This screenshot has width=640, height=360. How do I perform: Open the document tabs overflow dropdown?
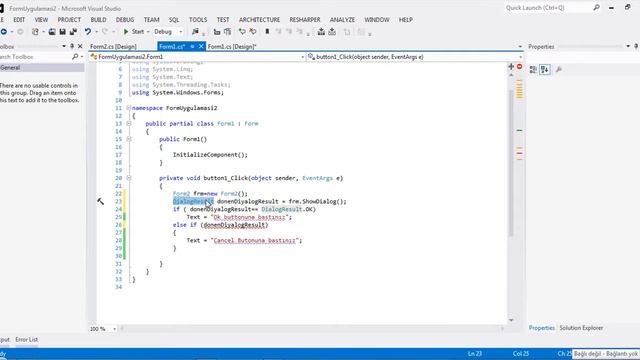tap(520, 47)
